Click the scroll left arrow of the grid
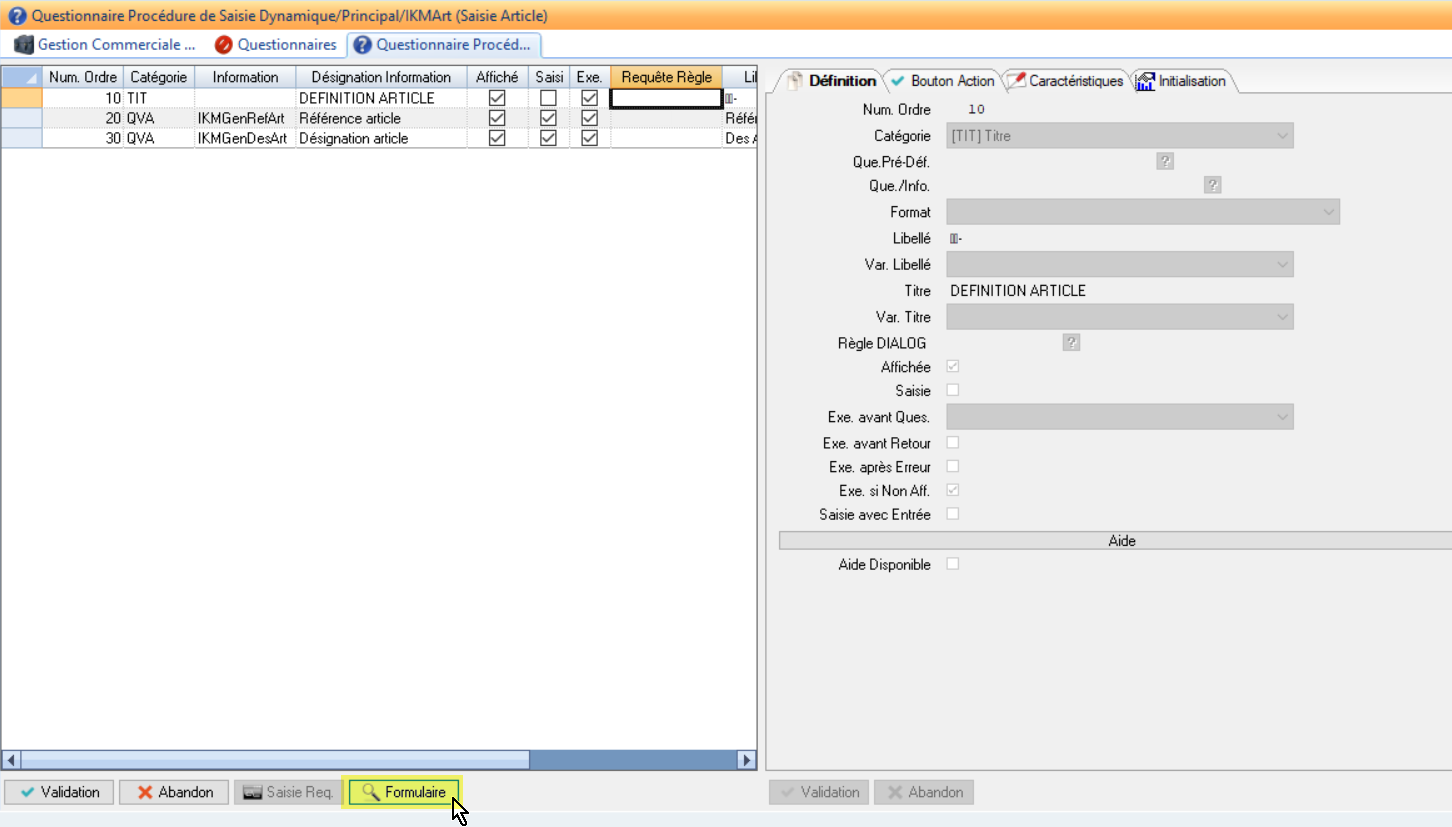Viewport: 1452px width, 827px height. [11, 760]
